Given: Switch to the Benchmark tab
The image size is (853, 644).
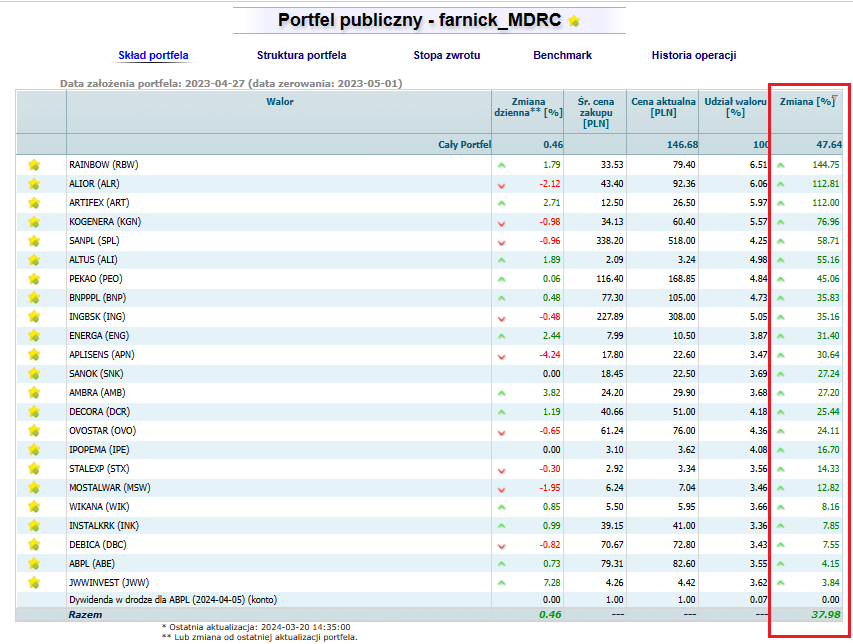Looking at the screenshot, I should point(563,55).
